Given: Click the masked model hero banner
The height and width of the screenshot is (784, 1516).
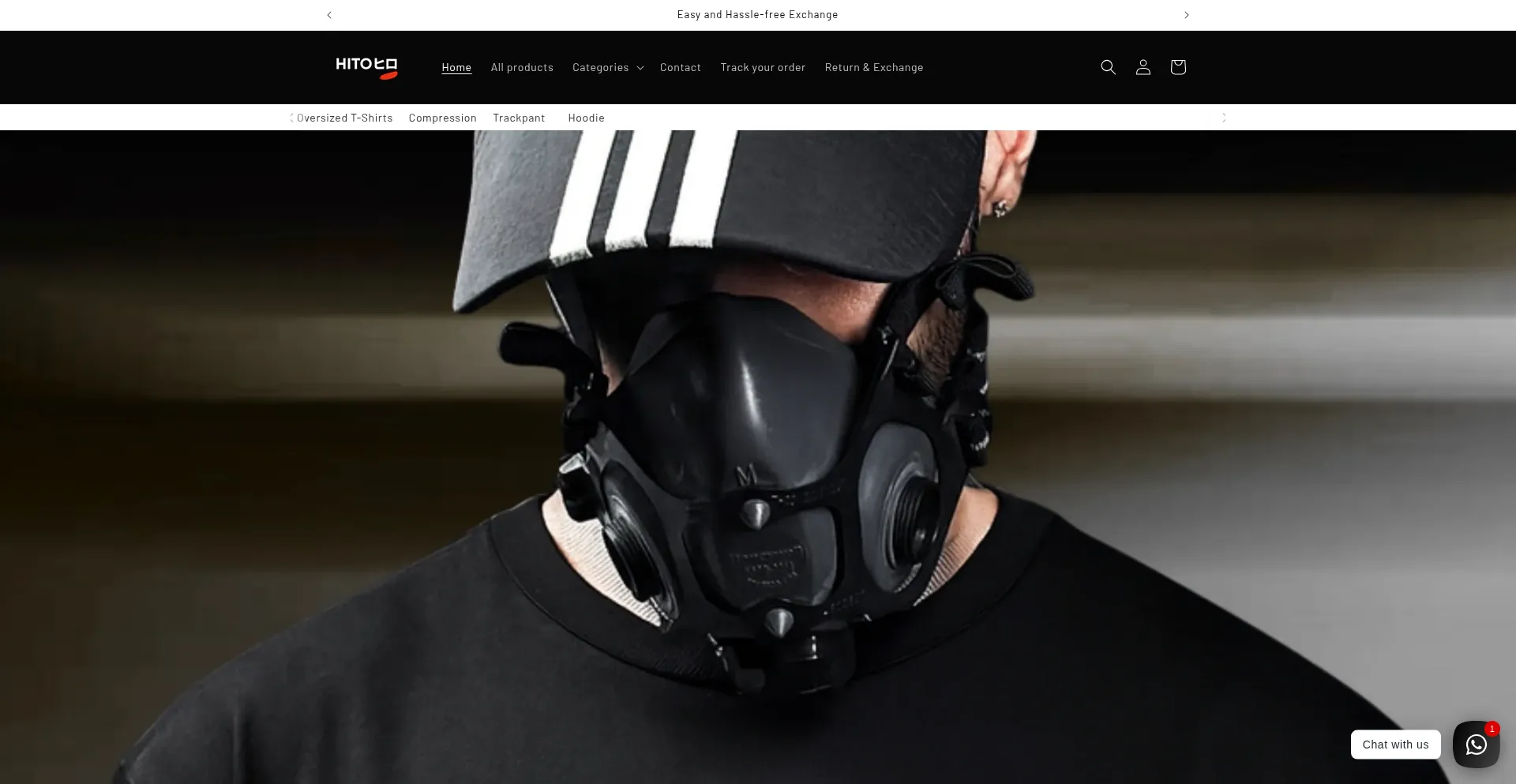Looking at the screenshot, I should click(758, 458).
